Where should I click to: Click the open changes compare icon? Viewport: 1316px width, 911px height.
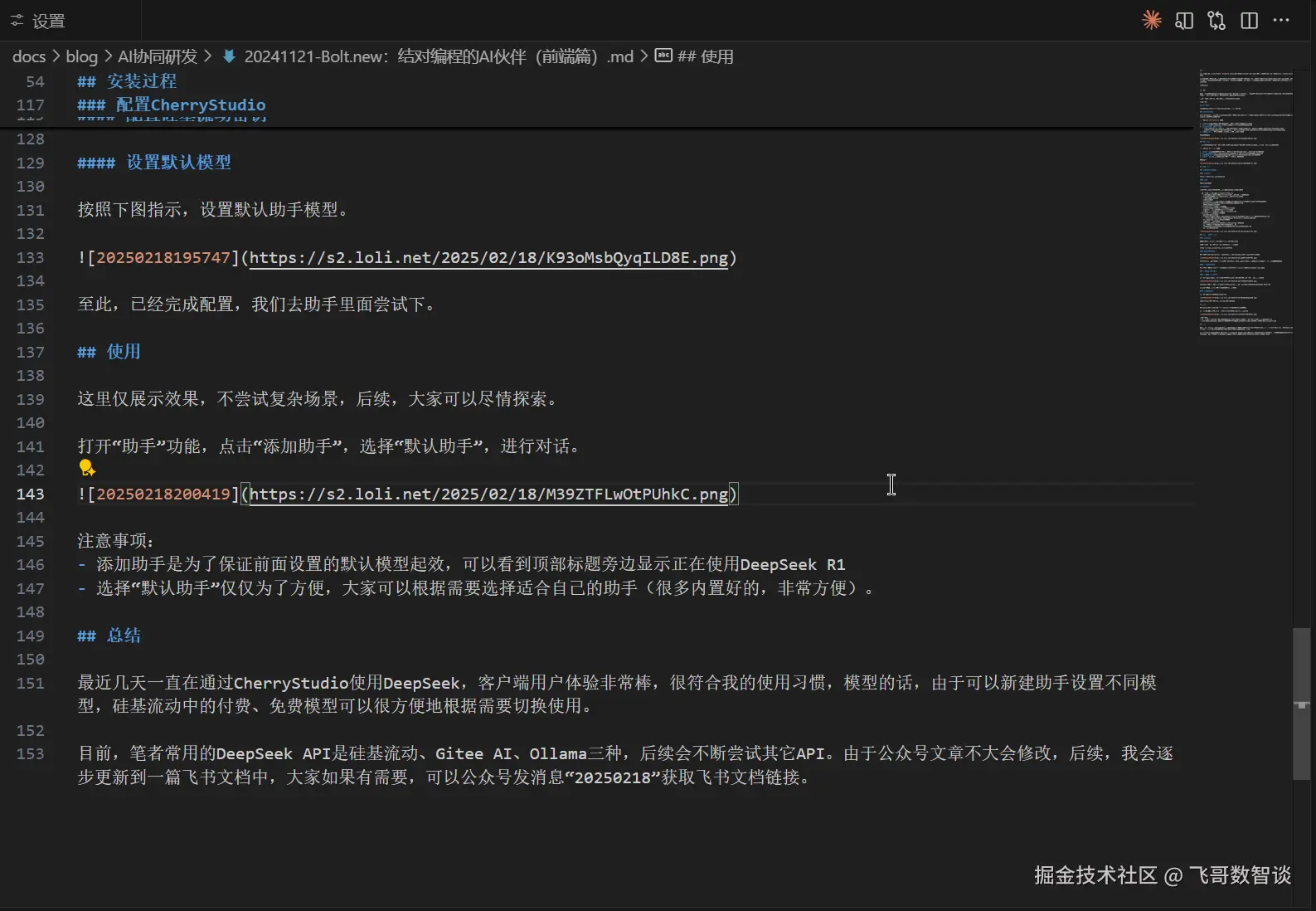(1216, 20)
